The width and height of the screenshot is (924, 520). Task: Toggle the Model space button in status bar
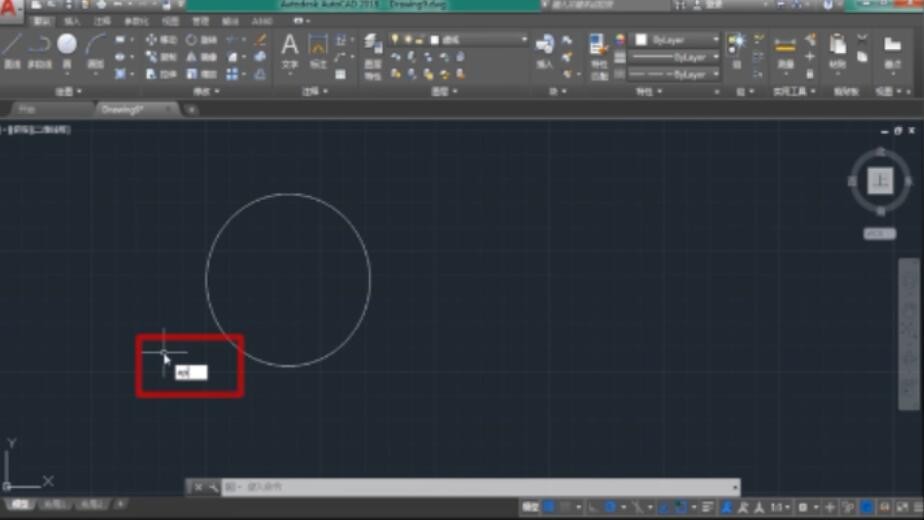[x=530, y=507]
